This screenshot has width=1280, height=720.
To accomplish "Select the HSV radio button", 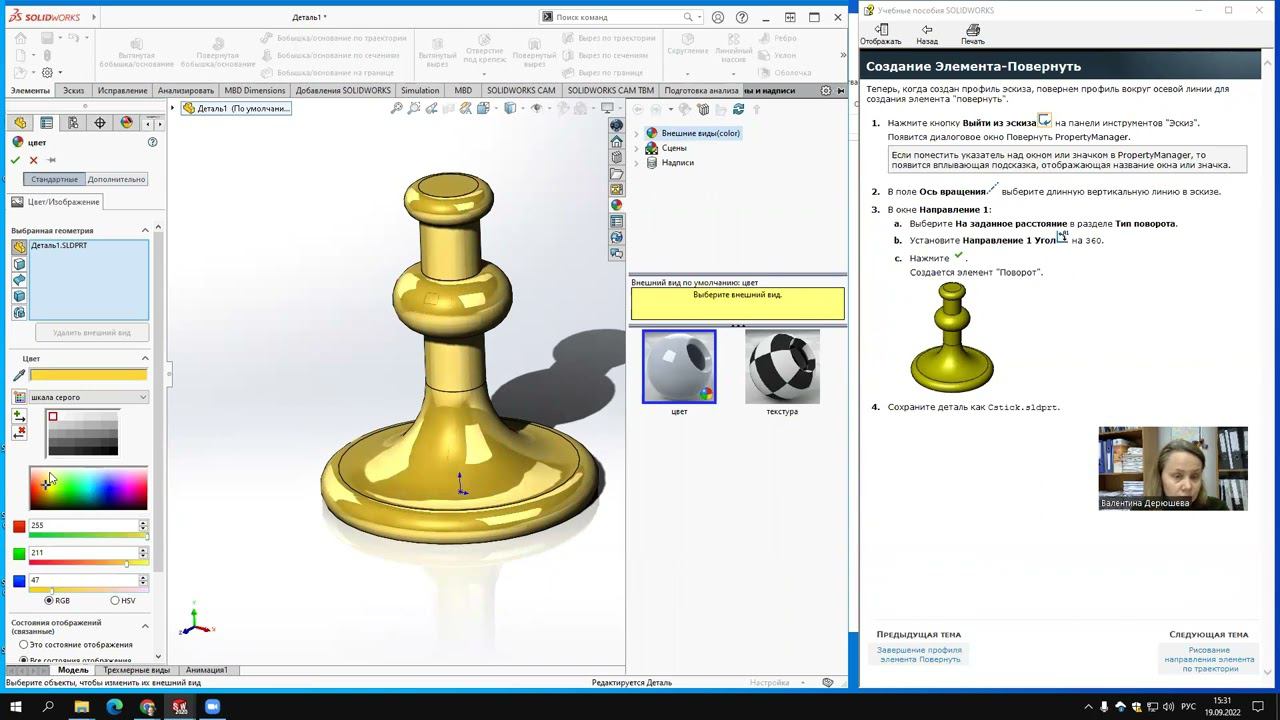I will point(115,601).
